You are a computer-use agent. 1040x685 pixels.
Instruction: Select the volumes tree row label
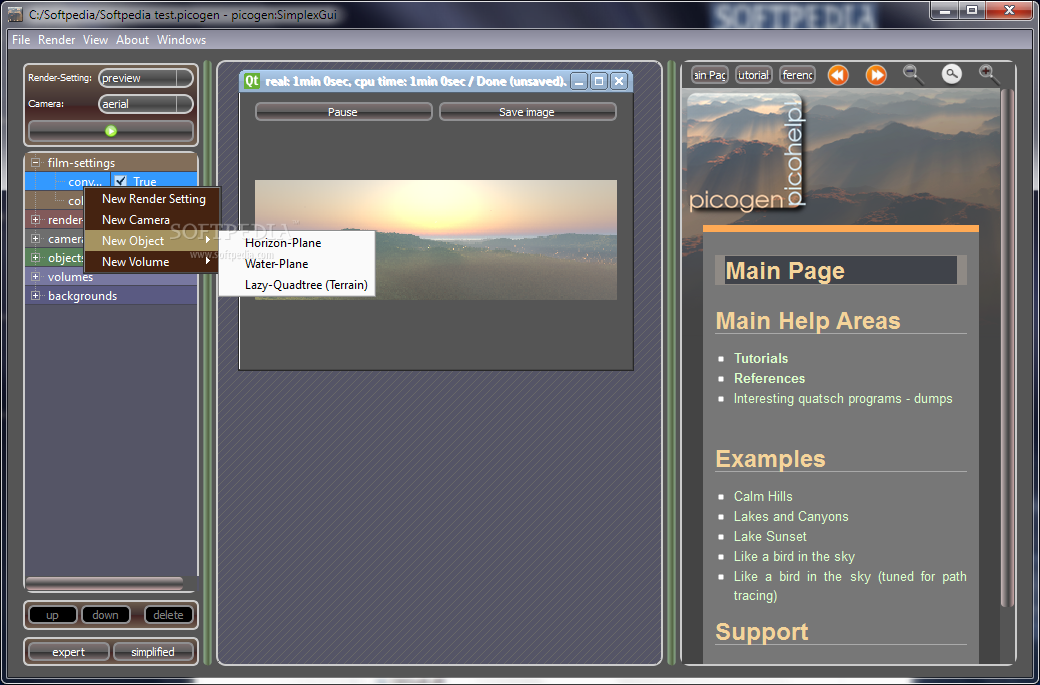[x=70, y=277]
